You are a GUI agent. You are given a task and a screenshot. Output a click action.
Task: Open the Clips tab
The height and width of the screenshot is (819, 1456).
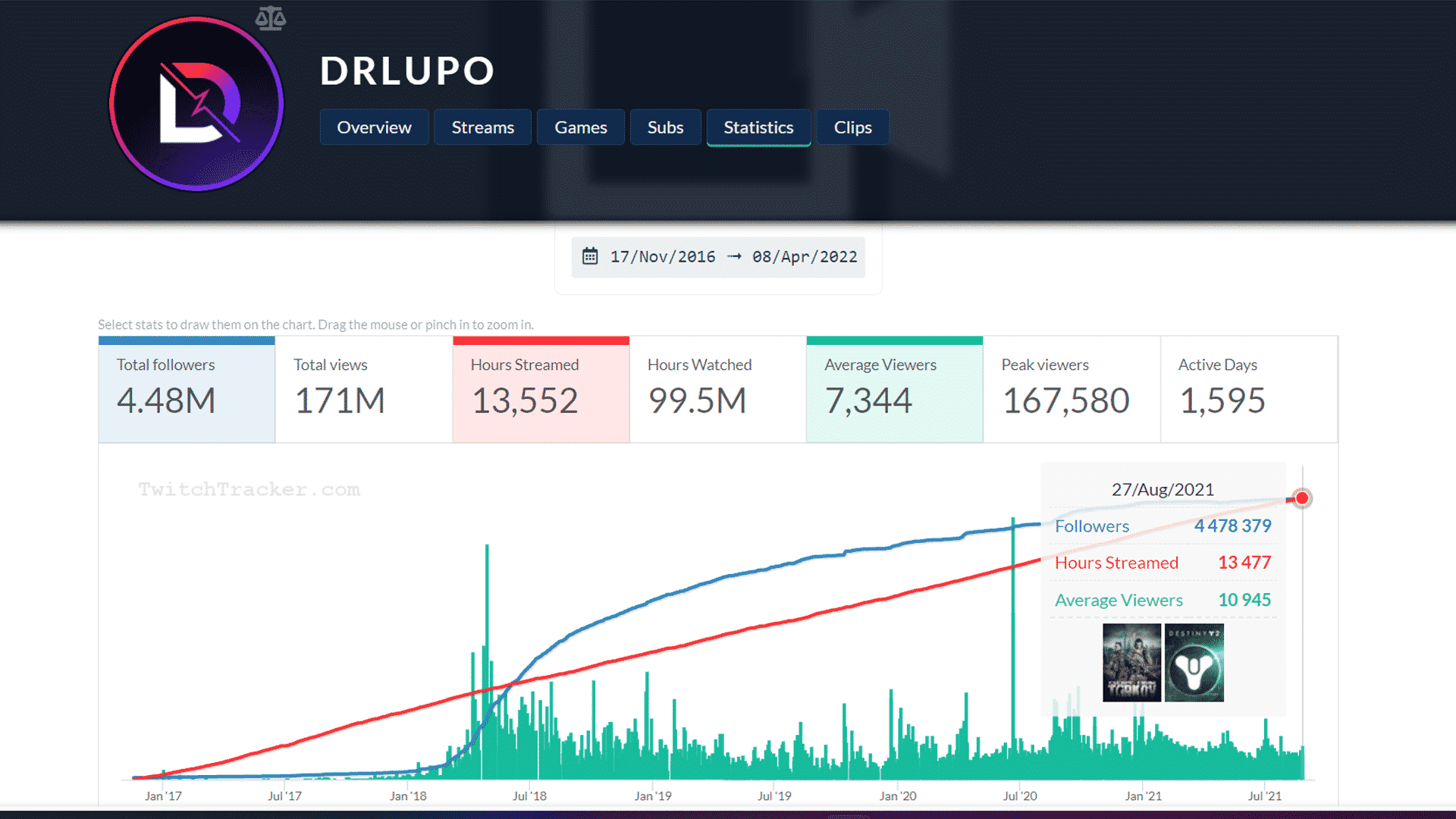point(852,127)
